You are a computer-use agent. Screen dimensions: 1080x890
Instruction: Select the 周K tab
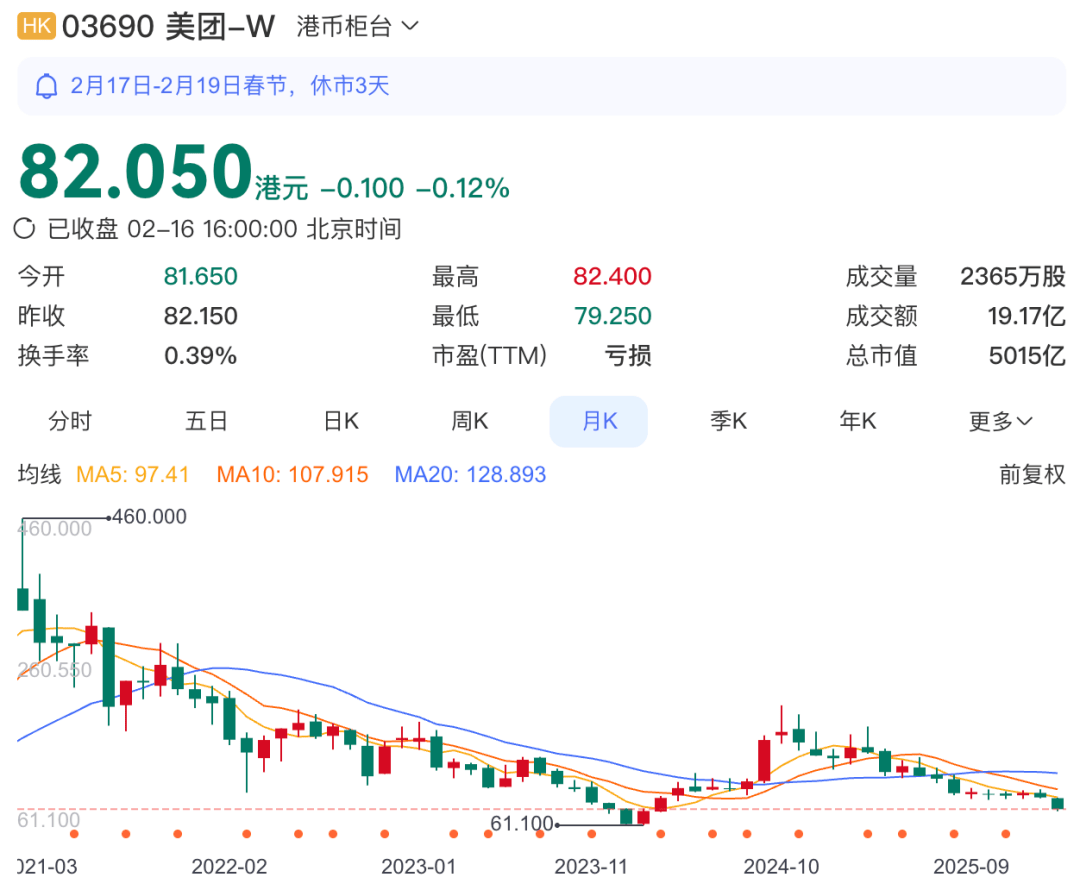point(469,421)
